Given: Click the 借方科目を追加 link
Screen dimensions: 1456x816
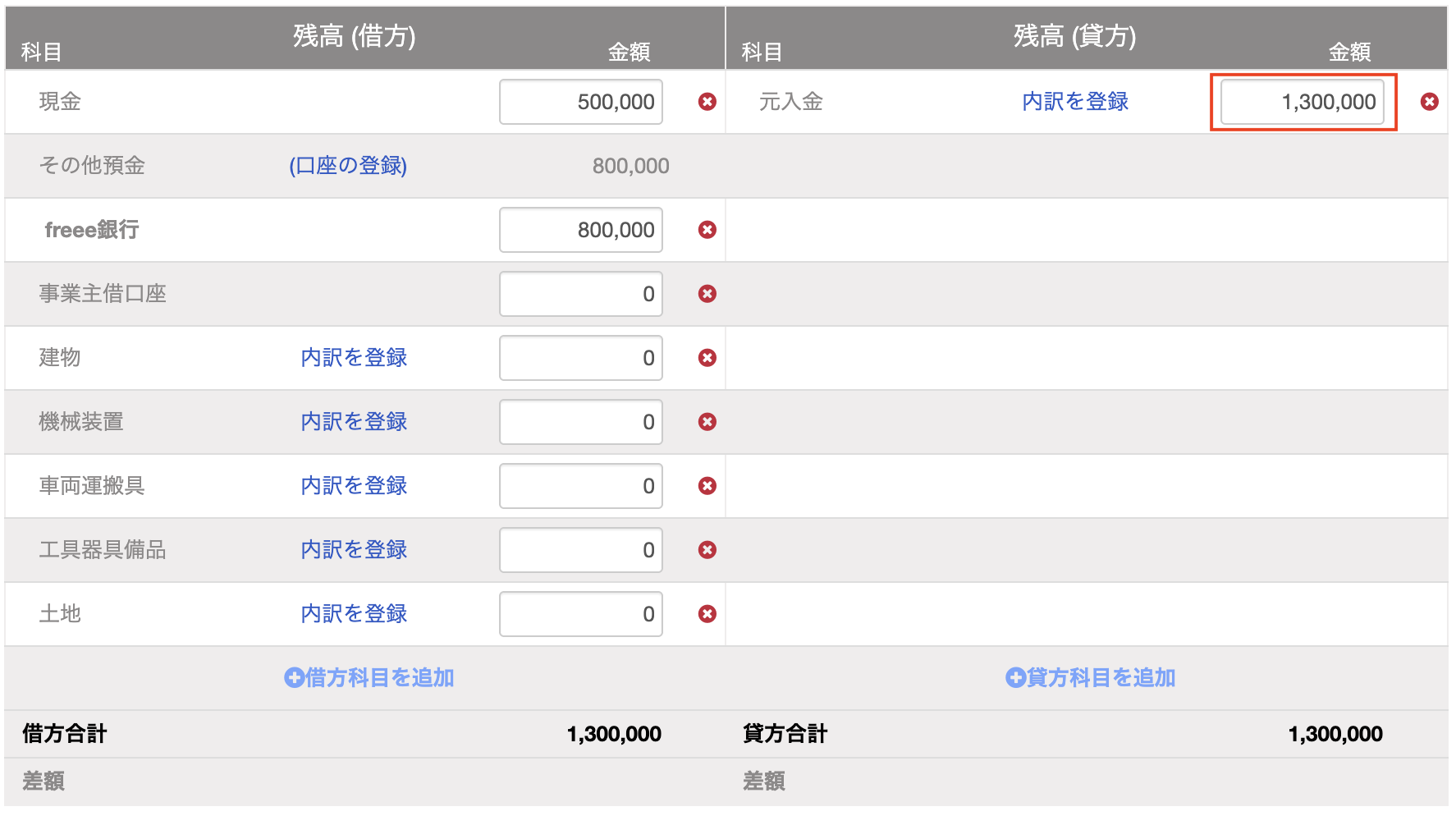Looking at the screenshot, I should pyautogui.click(x=369, y=677).
